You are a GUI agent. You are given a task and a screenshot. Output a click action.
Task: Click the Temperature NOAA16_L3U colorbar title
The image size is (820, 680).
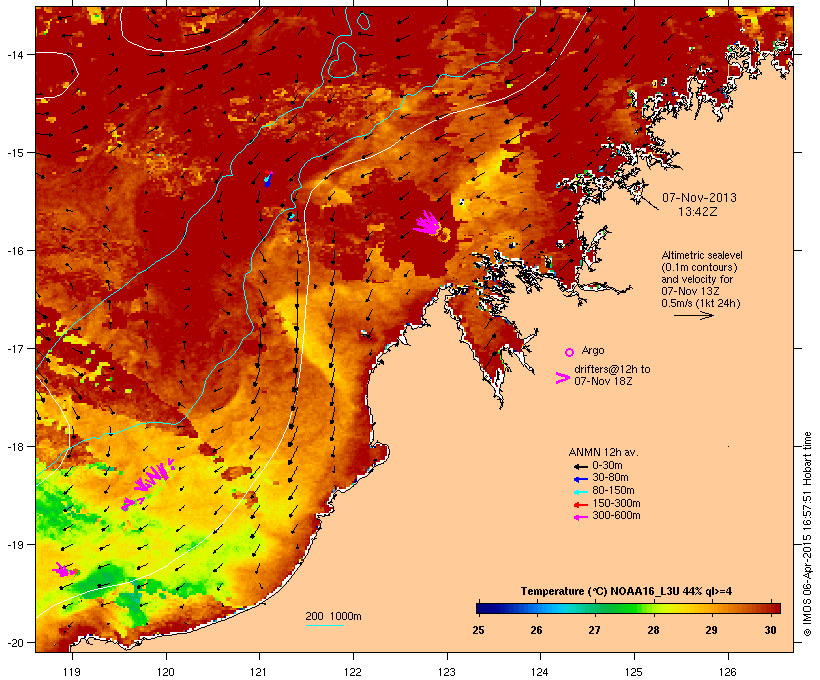point(626,592)
